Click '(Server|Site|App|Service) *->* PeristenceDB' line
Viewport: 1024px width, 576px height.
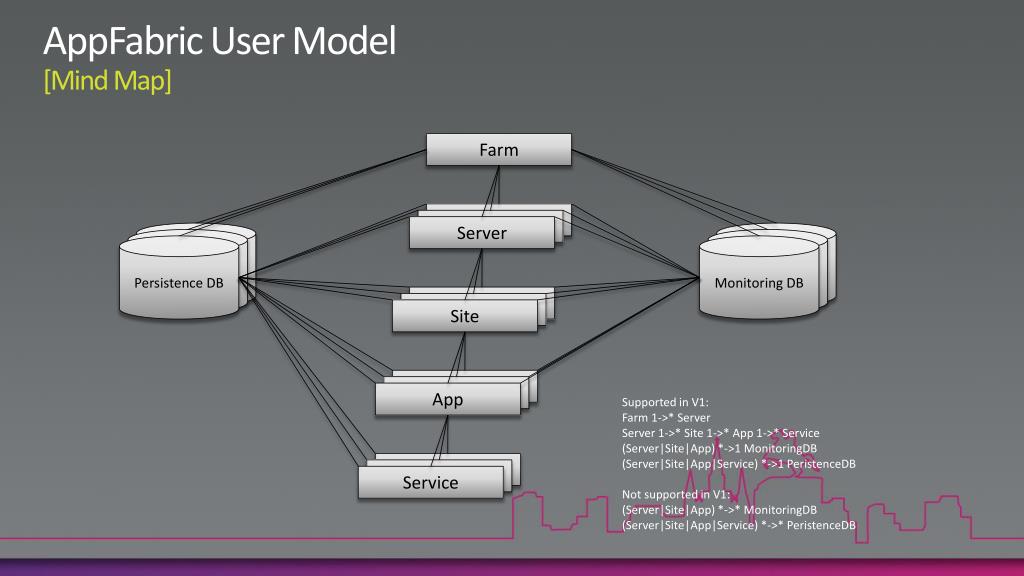pyautogui.click(x=739, y=526)
